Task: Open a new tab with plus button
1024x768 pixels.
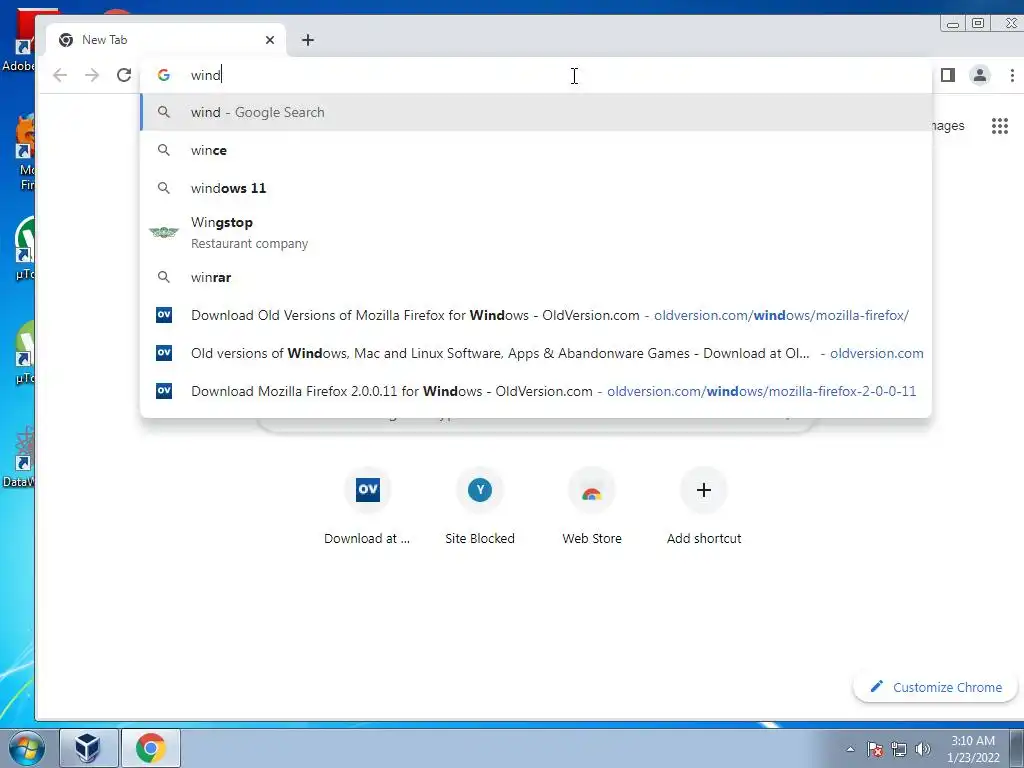Action: coord(308,40)
